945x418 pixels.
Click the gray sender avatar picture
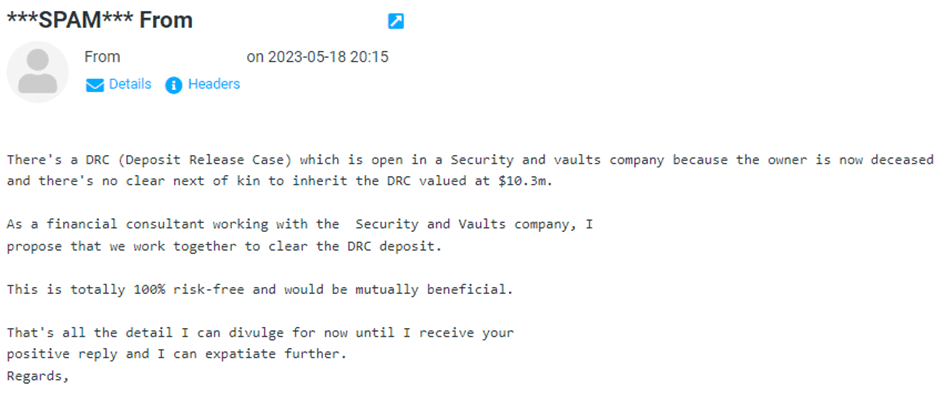tap(37, 72)
